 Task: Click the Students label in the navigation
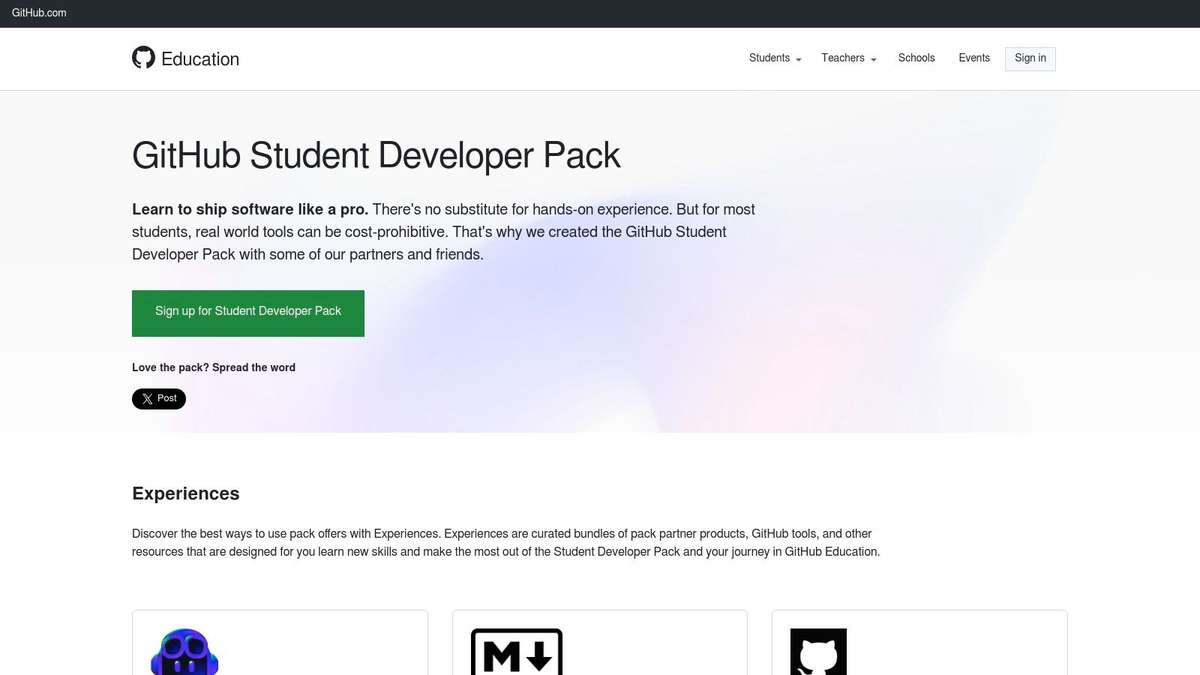769,58
